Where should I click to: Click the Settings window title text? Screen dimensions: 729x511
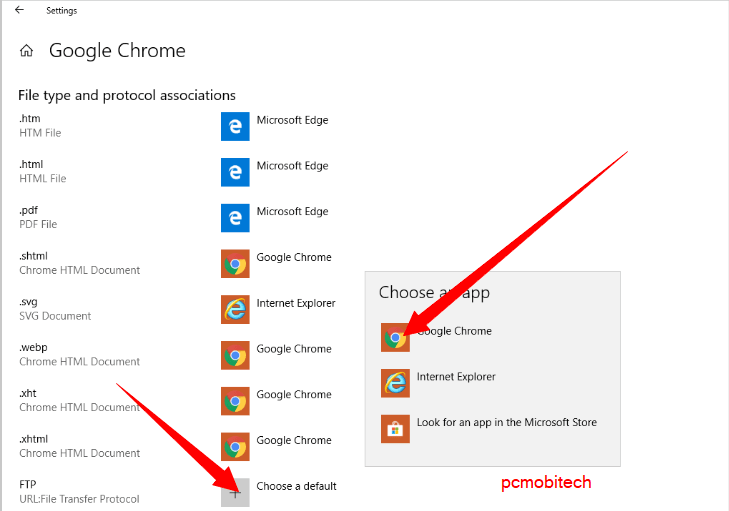(x=61, y=10)
